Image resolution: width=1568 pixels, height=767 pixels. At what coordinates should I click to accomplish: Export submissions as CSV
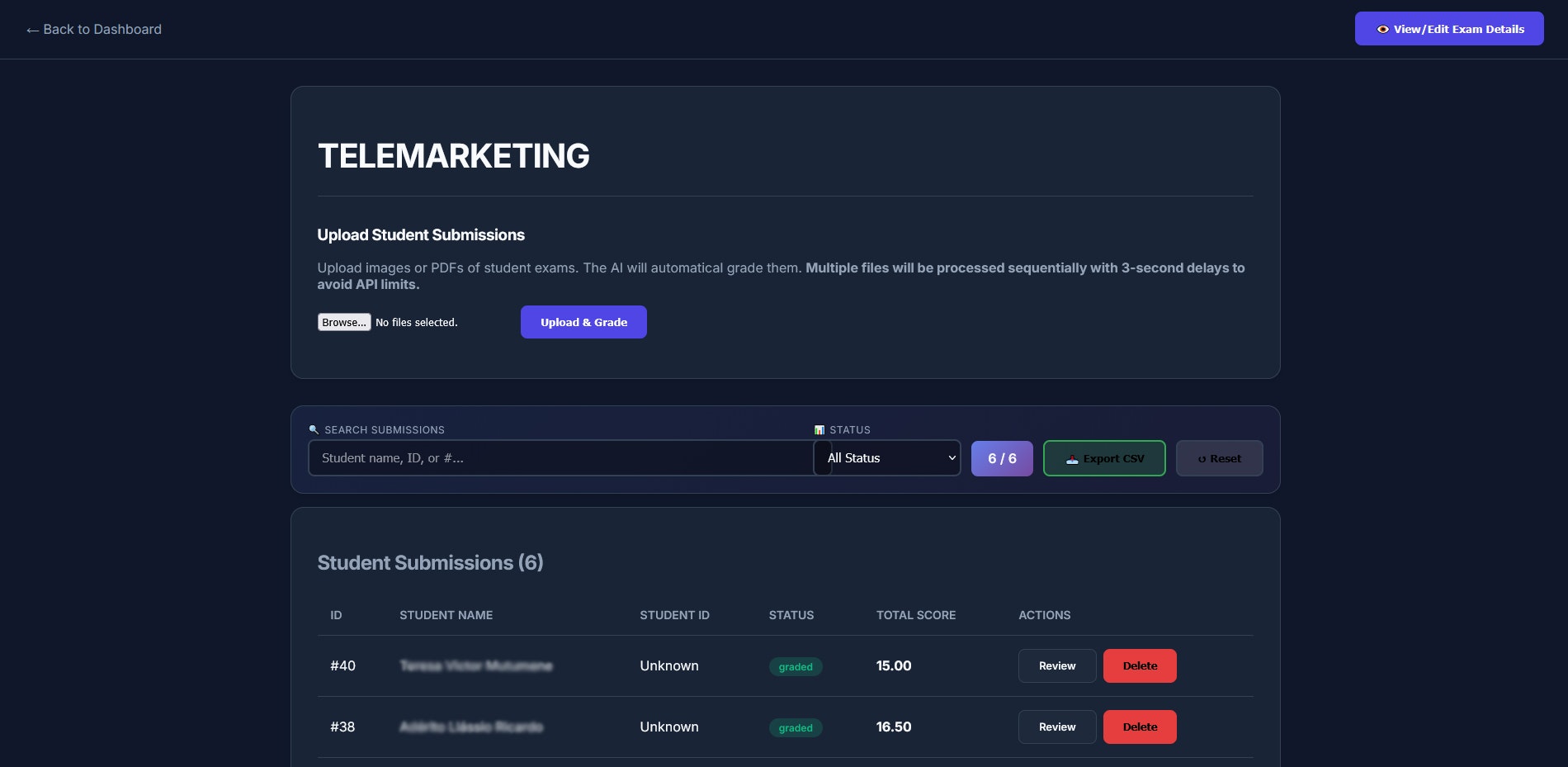tap(1104, 458)
